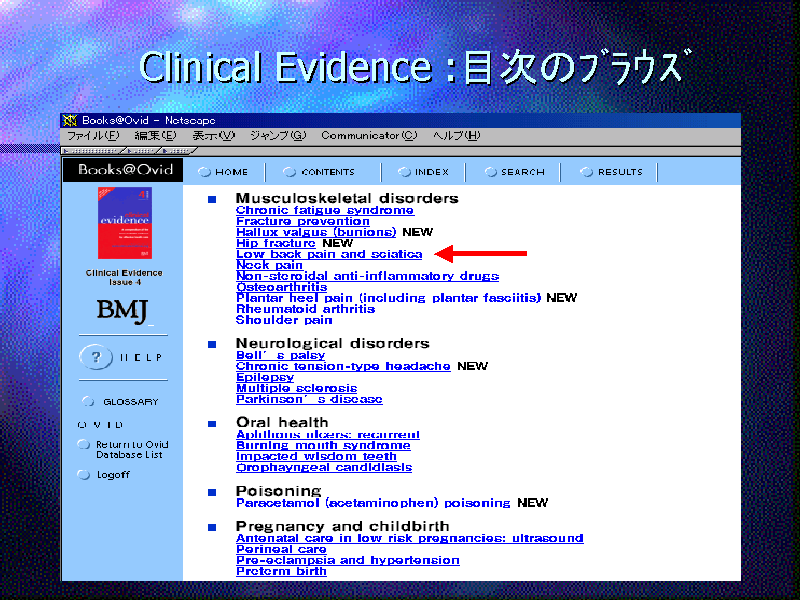This screenshot has height=600, width=800.
Task: Open the Search navigation button
Action: pyautogui.click(x=514, y=172)
